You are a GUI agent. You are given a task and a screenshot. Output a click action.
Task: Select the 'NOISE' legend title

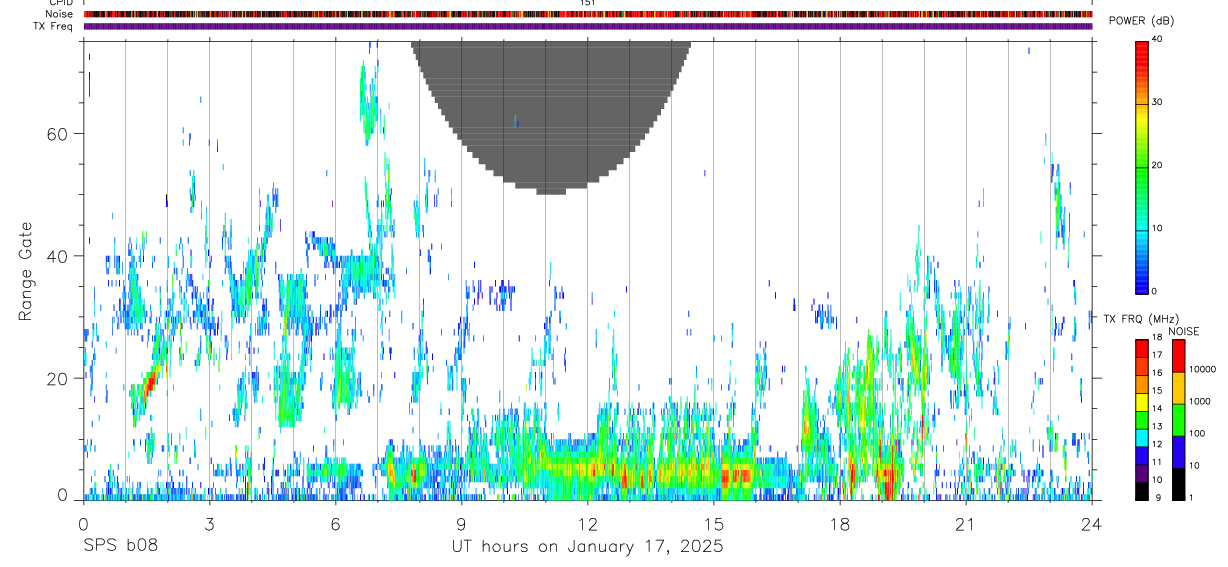pyautogui.click(x=1183, y=331)
